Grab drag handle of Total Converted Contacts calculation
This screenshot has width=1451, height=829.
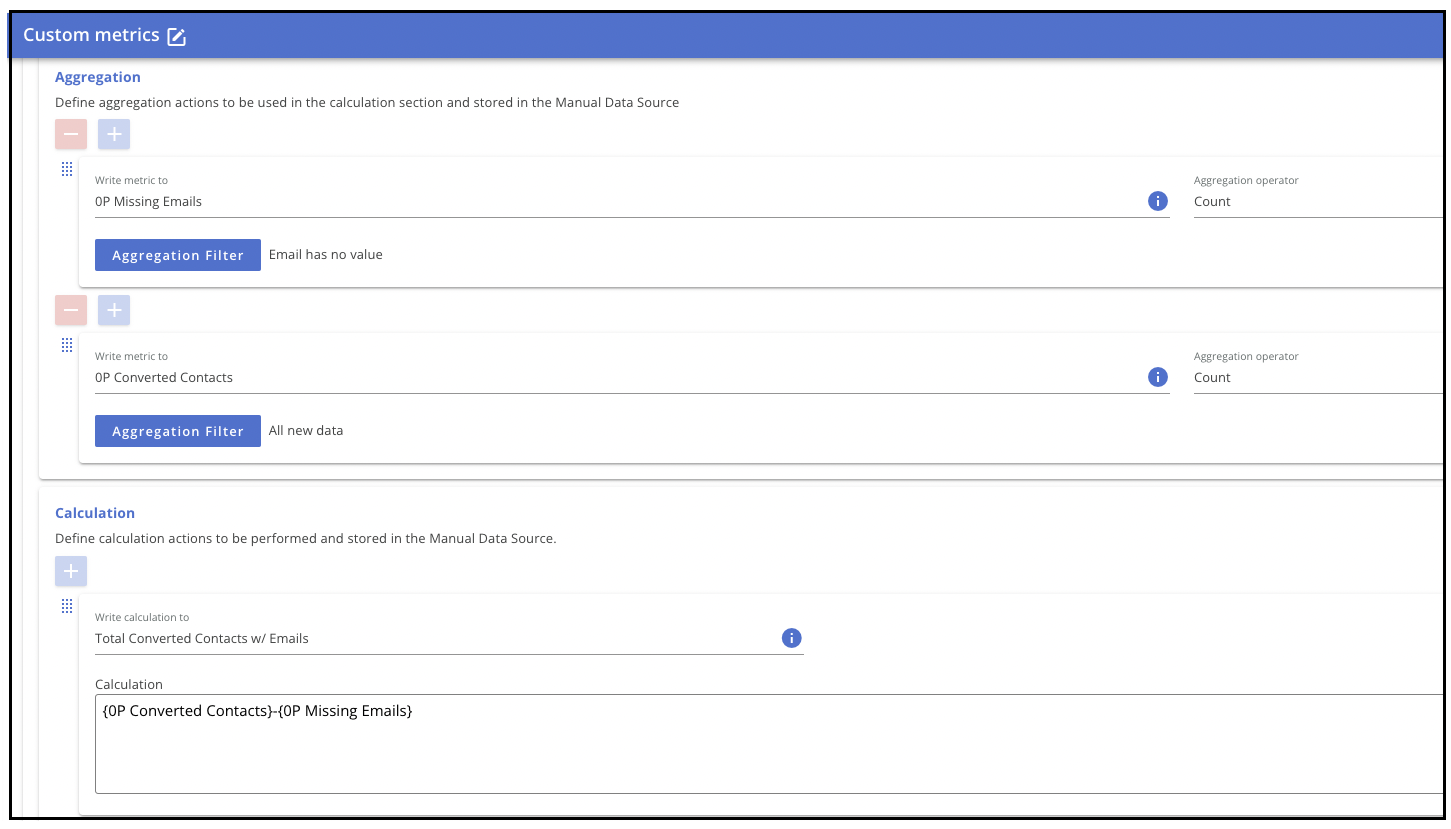67,606
